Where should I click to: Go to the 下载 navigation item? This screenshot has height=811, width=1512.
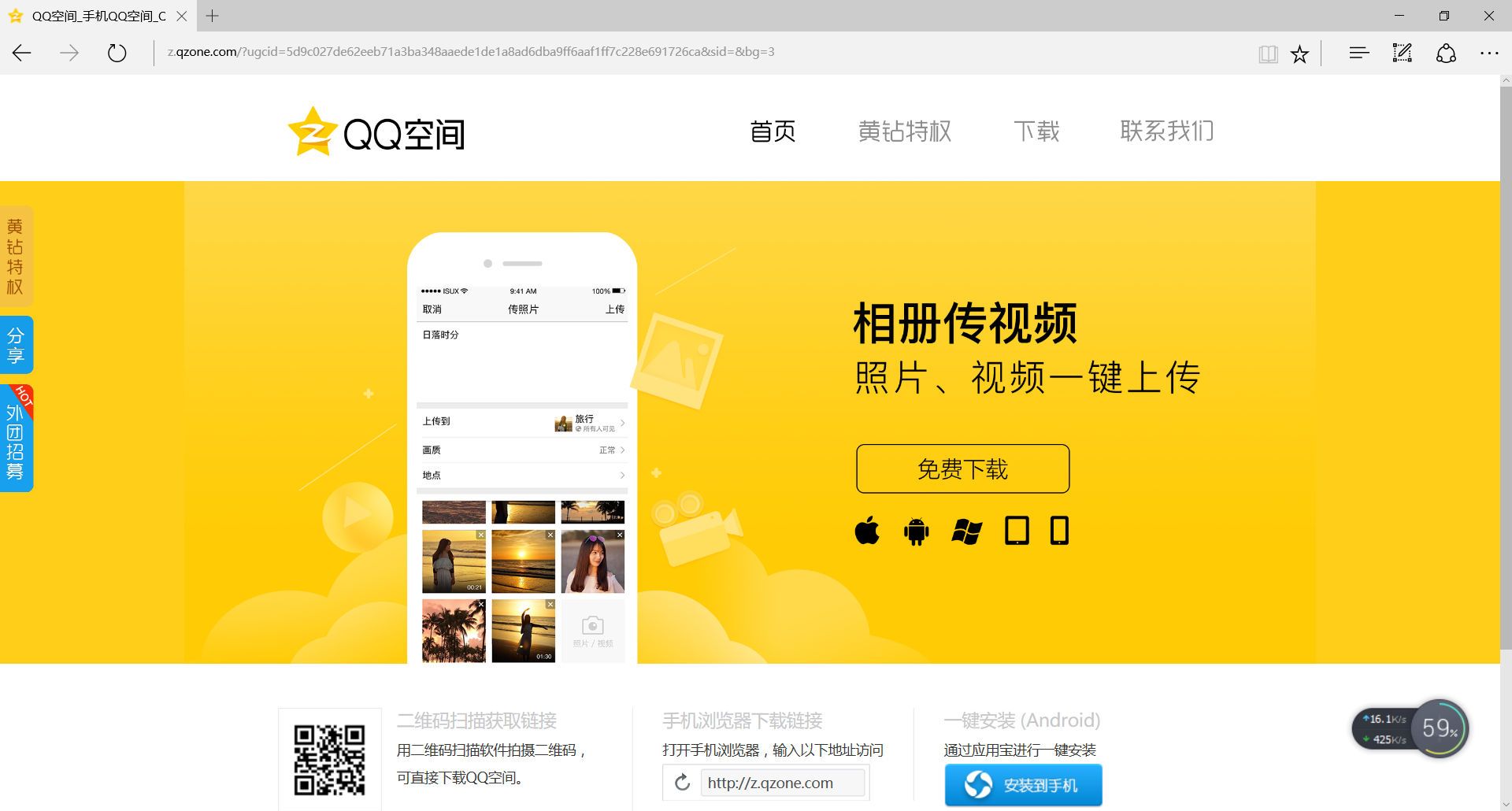click(1036, 131)
